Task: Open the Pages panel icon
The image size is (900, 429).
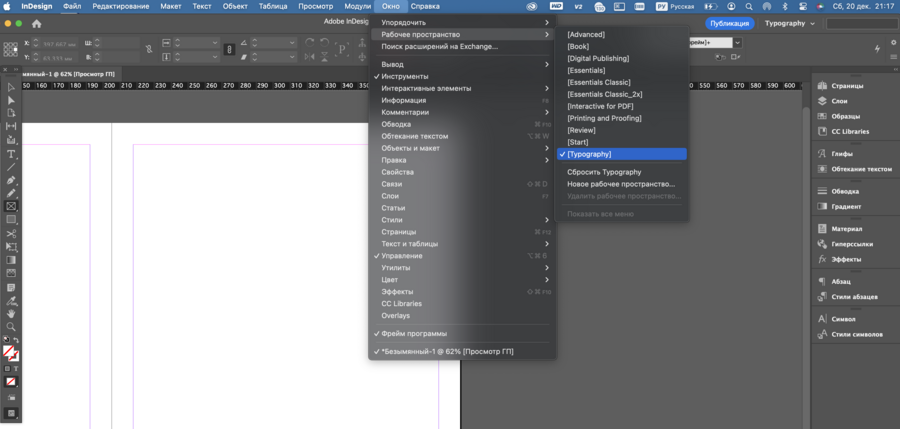Action: click(822, 86)
